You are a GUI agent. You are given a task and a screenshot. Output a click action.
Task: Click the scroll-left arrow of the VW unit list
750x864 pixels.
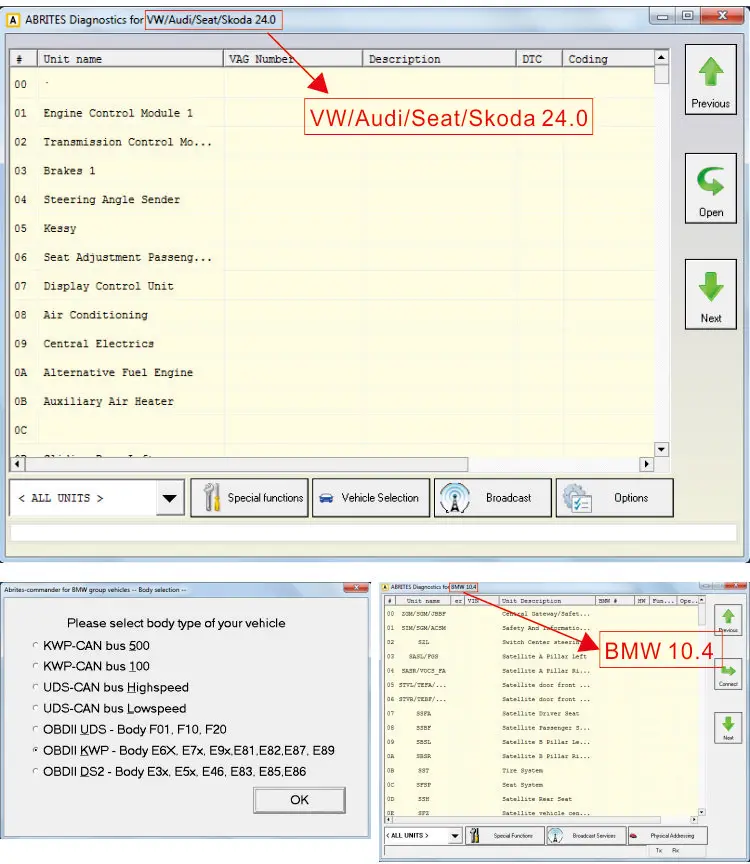tap(17, 464)
